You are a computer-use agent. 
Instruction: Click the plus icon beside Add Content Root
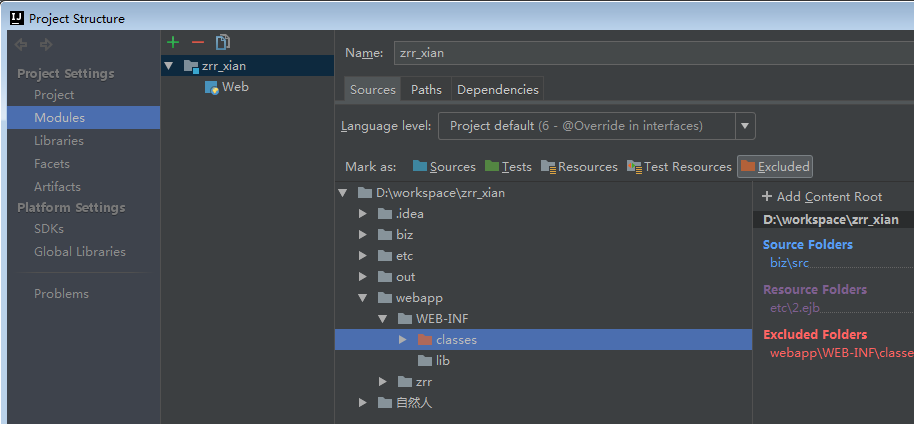point(767,197)
